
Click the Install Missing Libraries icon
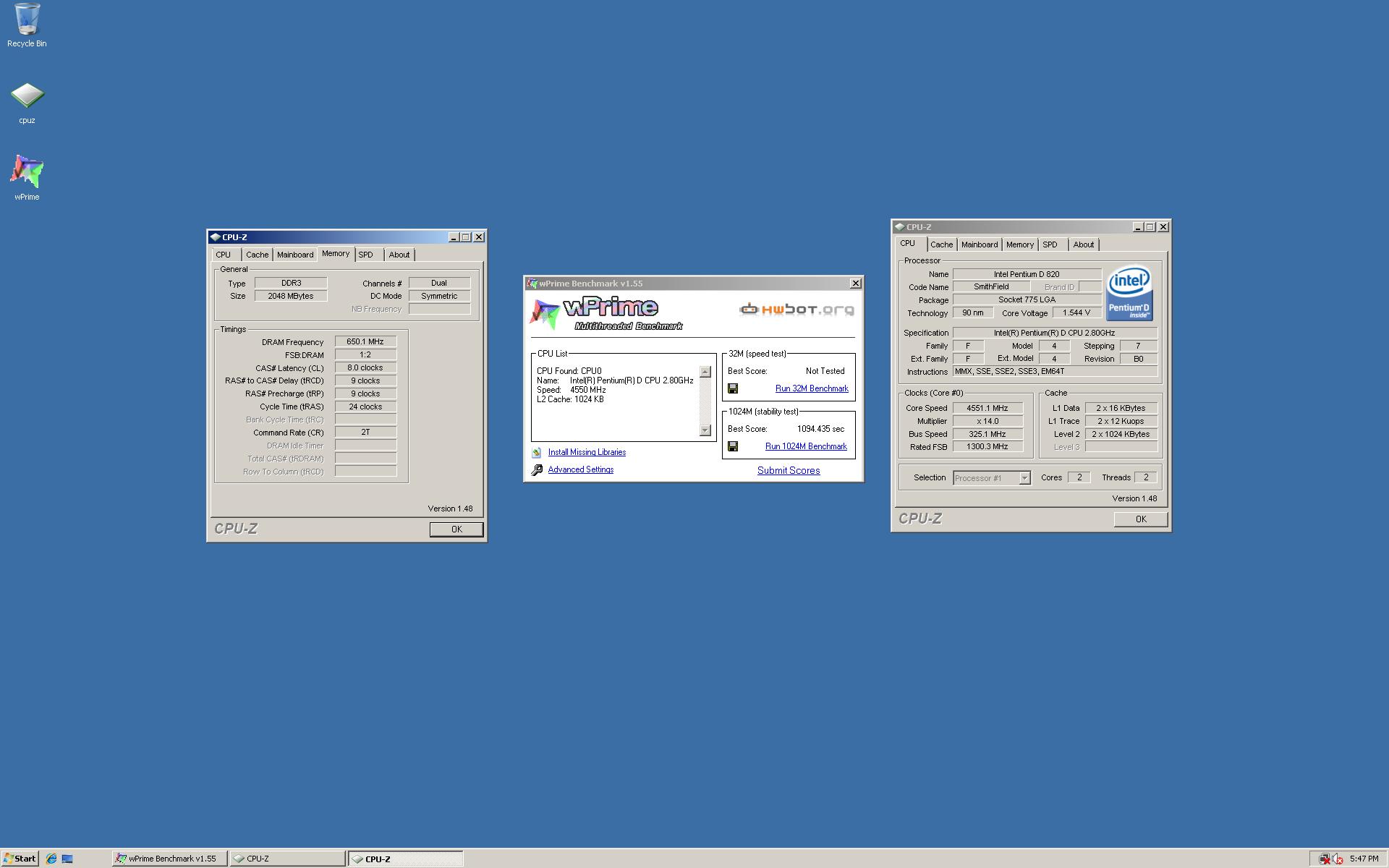click(x=537, y=453)
